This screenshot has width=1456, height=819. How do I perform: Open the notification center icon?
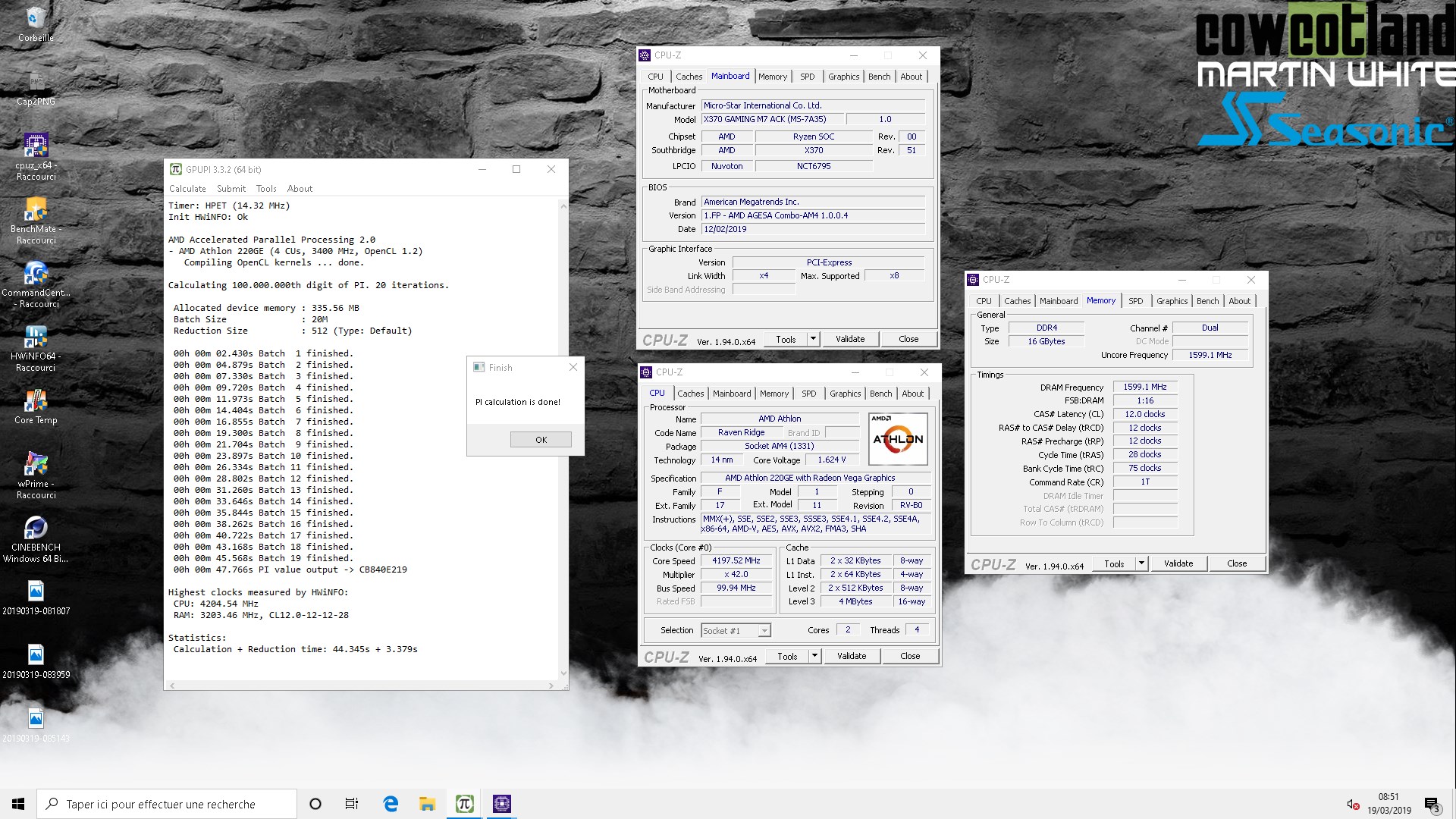coord(1432,804)
